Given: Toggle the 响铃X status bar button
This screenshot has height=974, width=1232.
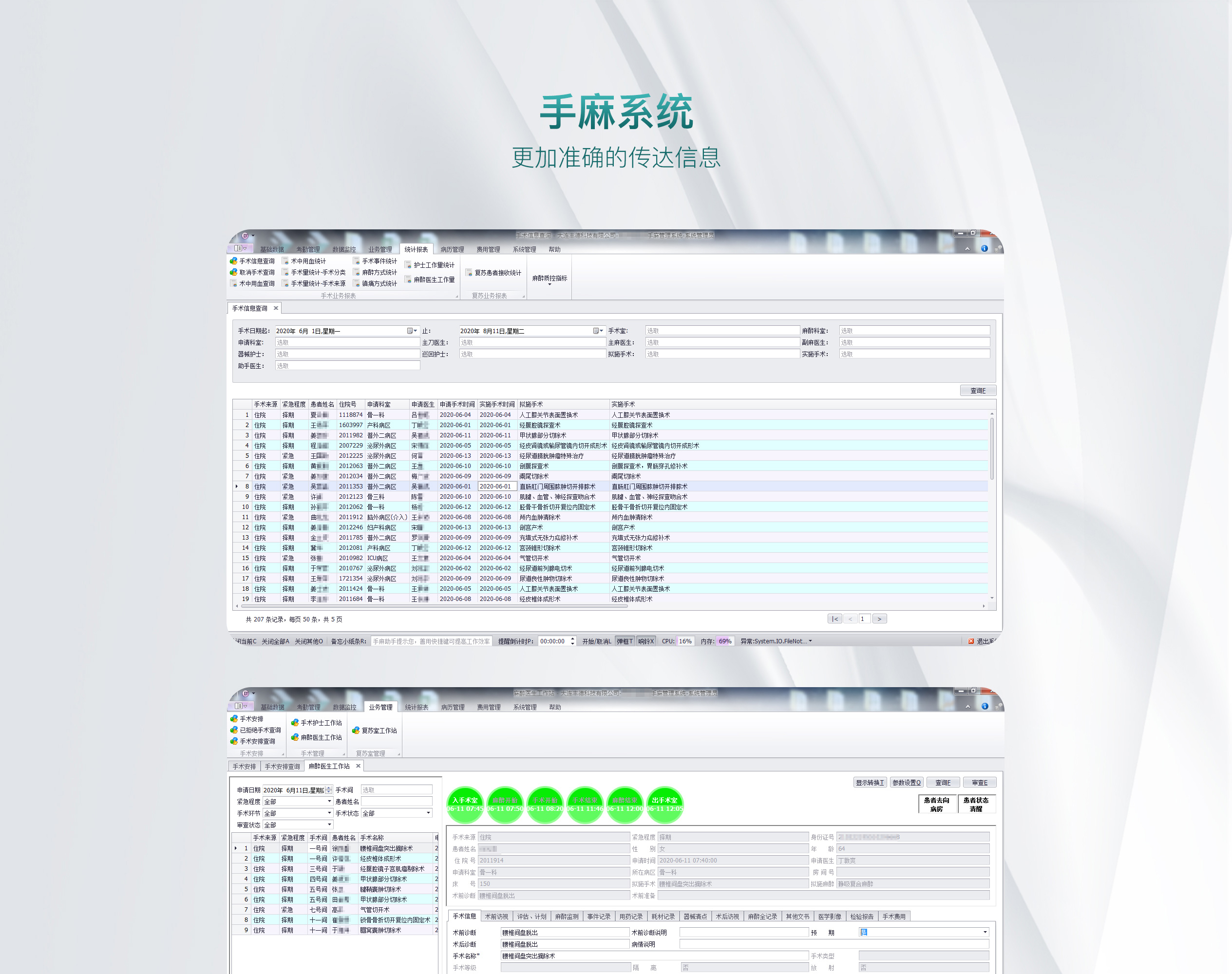Looking at the screenshot, I should [x=645, y=641].
